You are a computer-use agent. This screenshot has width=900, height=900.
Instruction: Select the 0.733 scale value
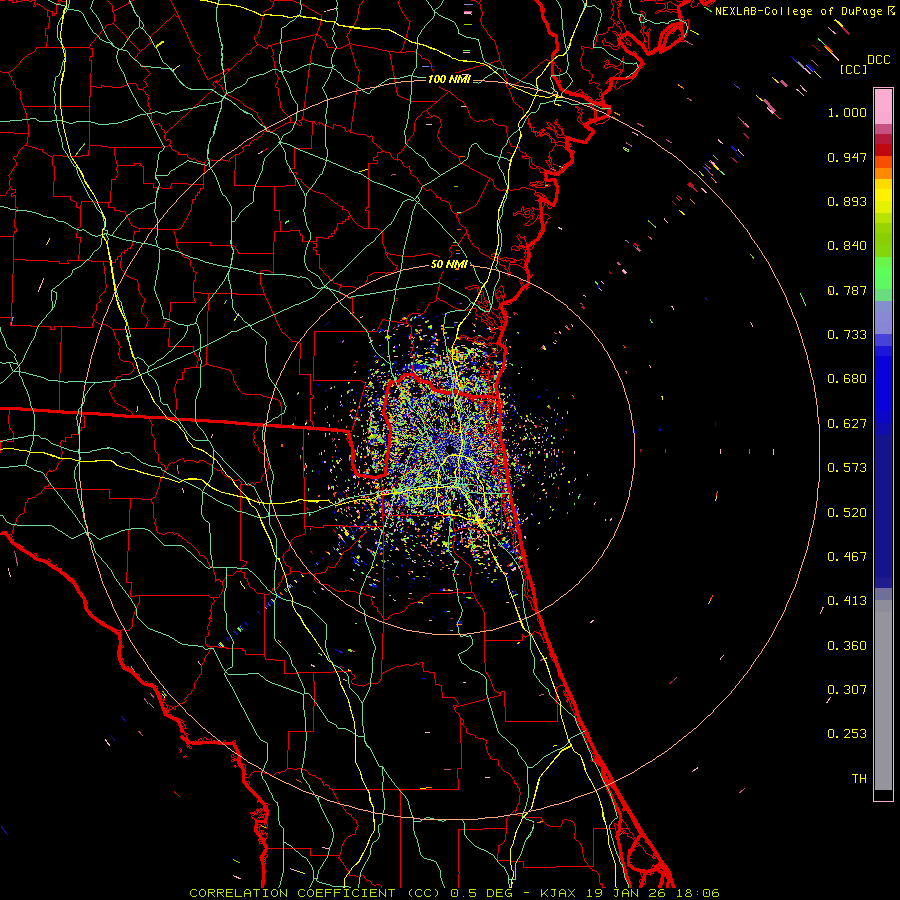click(x=847, y=335)
